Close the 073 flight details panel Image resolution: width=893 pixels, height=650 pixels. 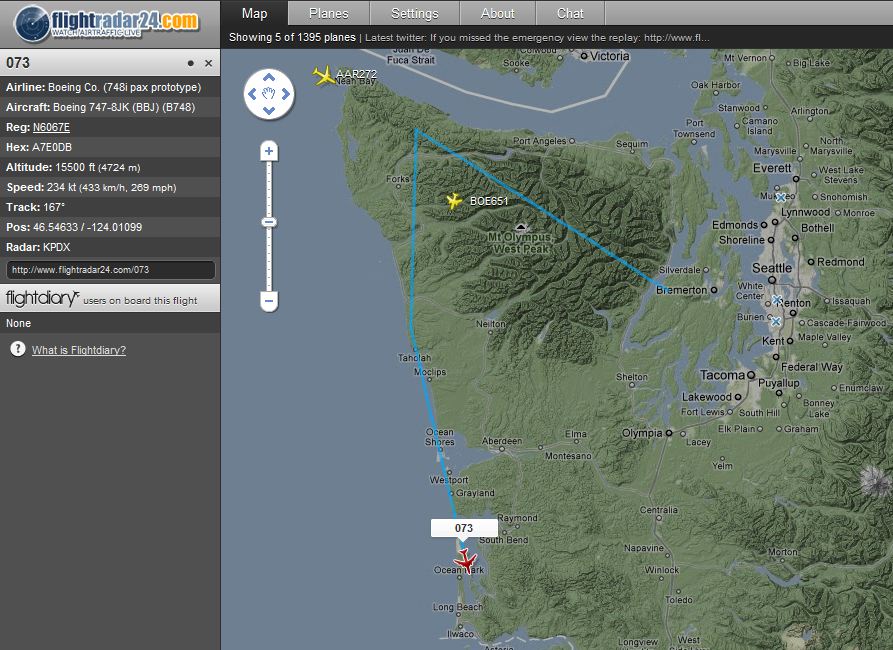(x=208, y=63)
